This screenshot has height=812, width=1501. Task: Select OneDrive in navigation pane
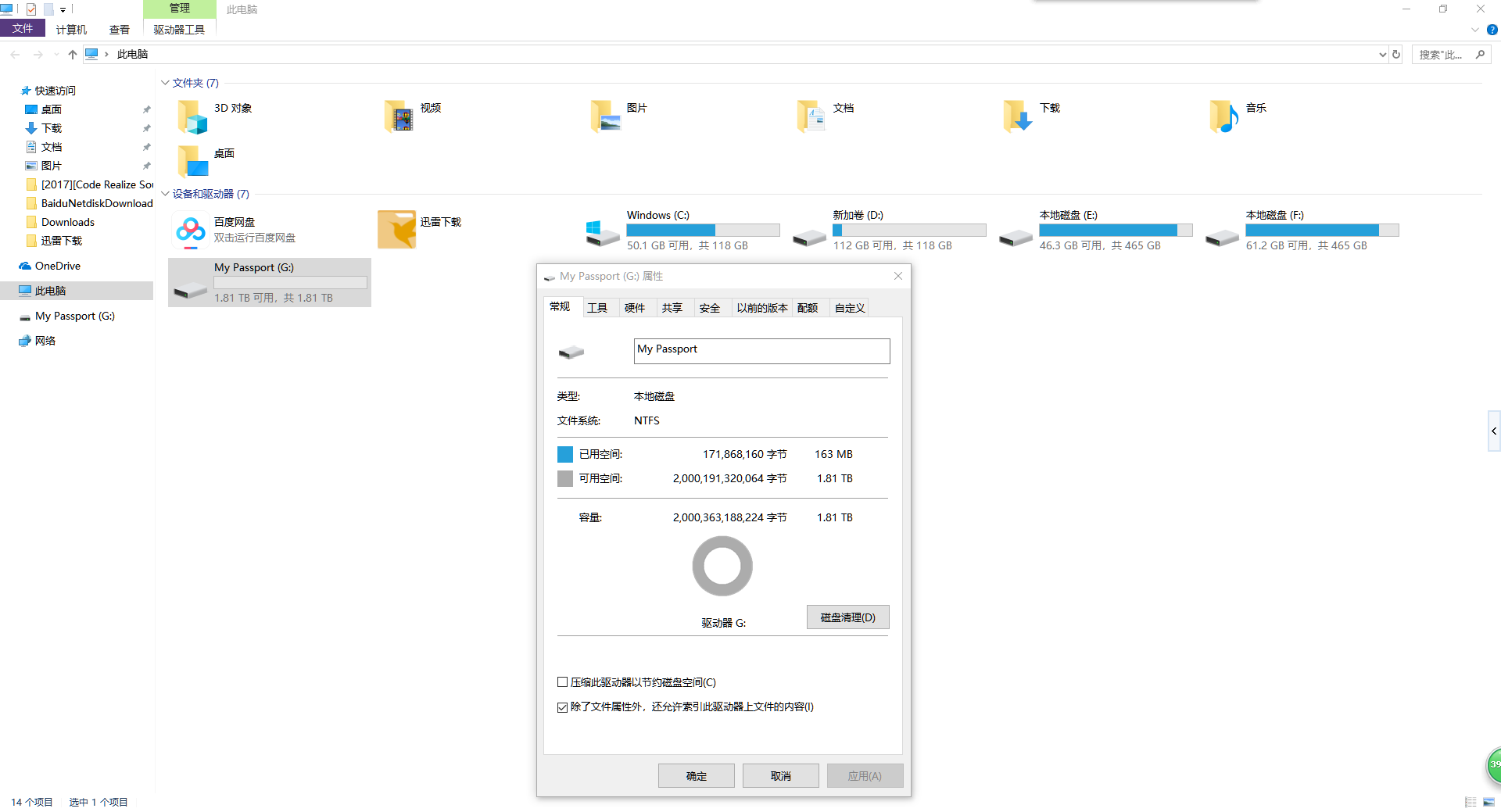(x=57, y=266)
